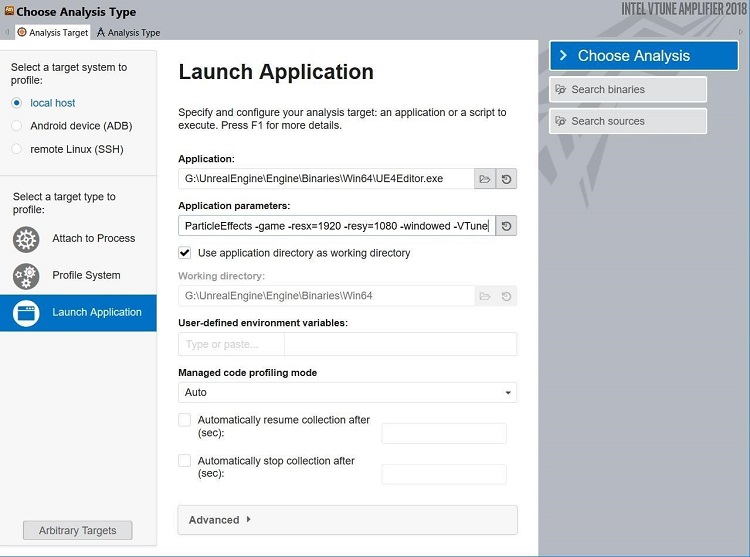Click Working directory reset icon
Viewport: 750px width, 557px height.
506,296
